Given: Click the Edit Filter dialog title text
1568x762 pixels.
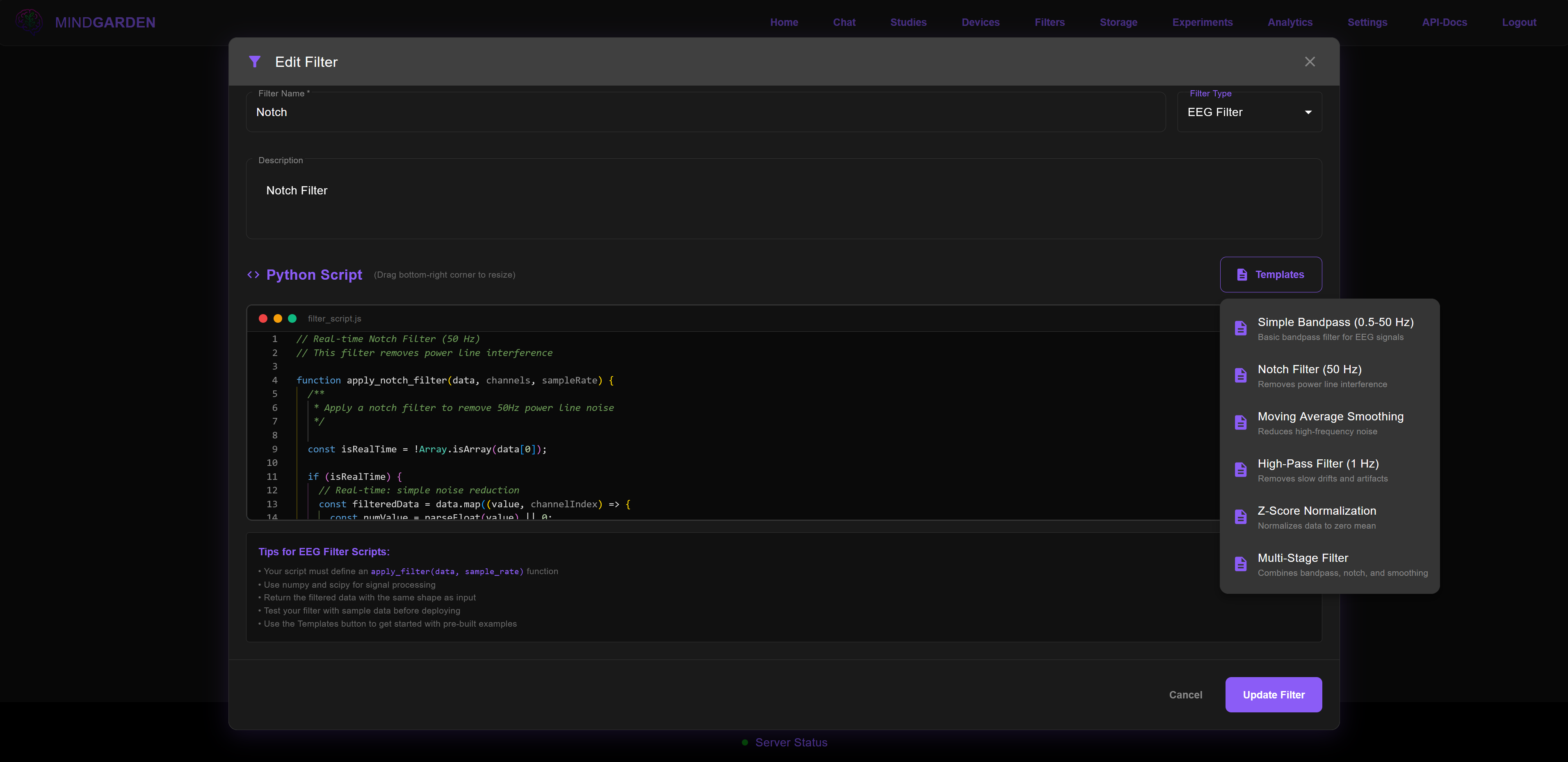Looking at the screenshot, I should 306,62.
